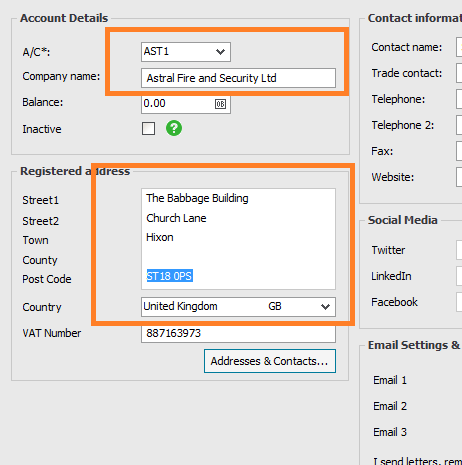Click the Trade contact input box
462x465 pixels.
pyautogui.click(x=459, y=73)
